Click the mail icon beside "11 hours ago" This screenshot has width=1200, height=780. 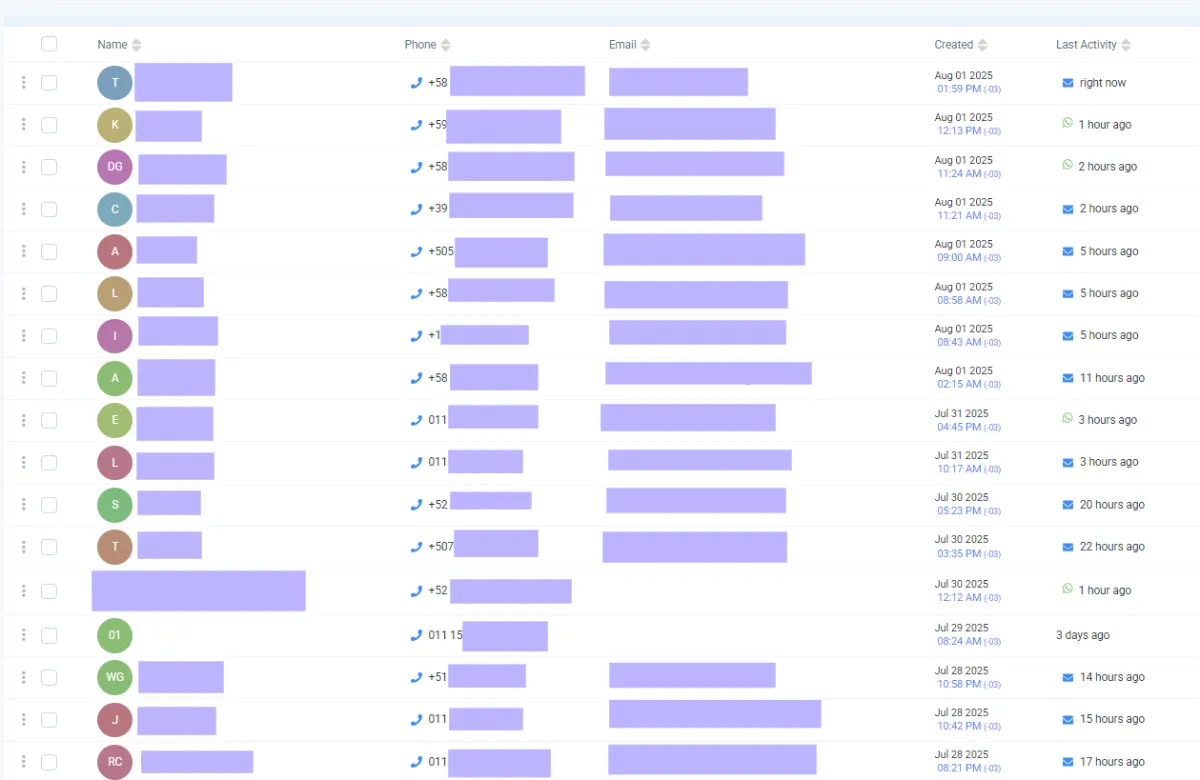[1068, 378]
